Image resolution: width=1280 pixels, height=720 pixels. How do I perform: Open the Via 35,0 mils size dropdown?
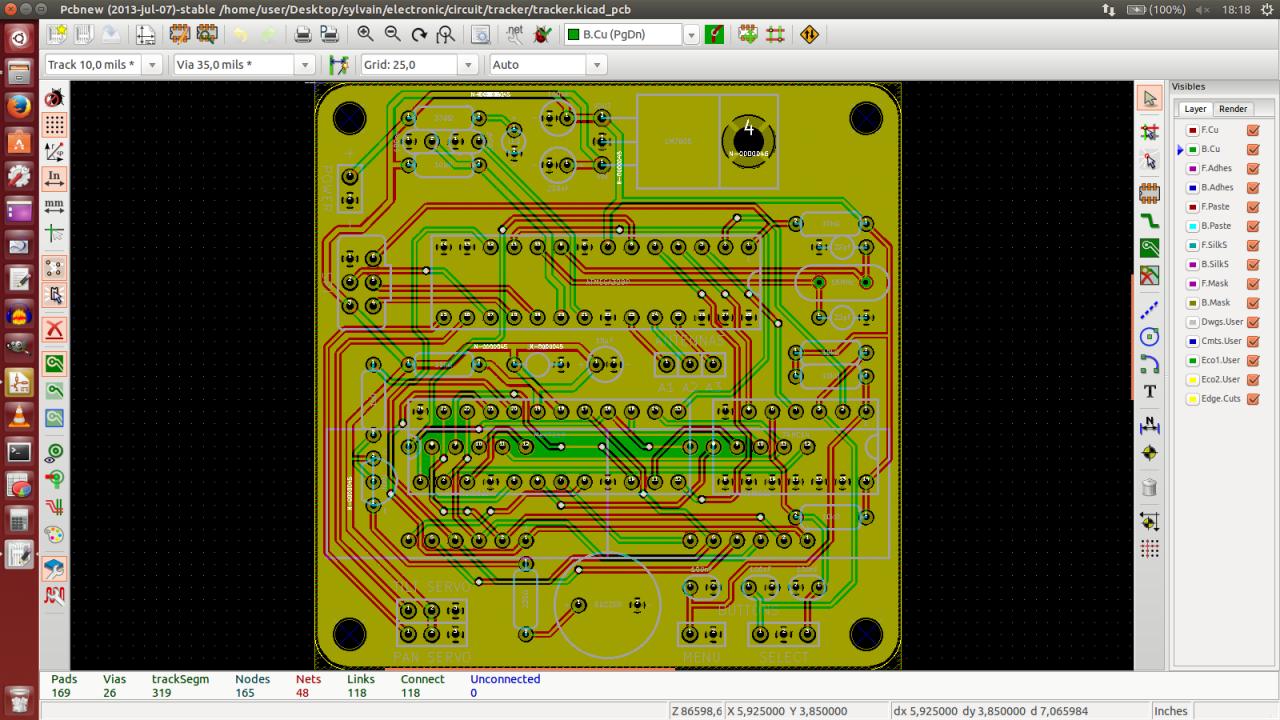(x=305, y=64)
